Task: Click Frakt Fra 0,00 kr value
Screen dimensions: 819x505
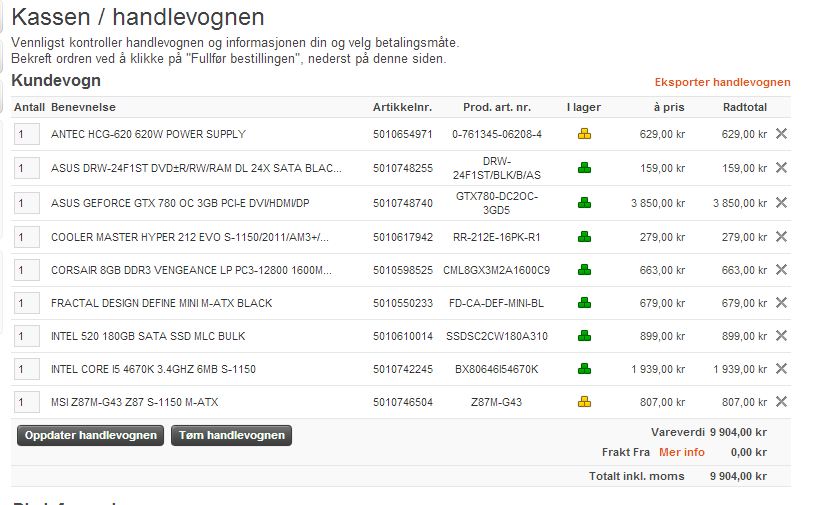Action: [x=748, y=452]
